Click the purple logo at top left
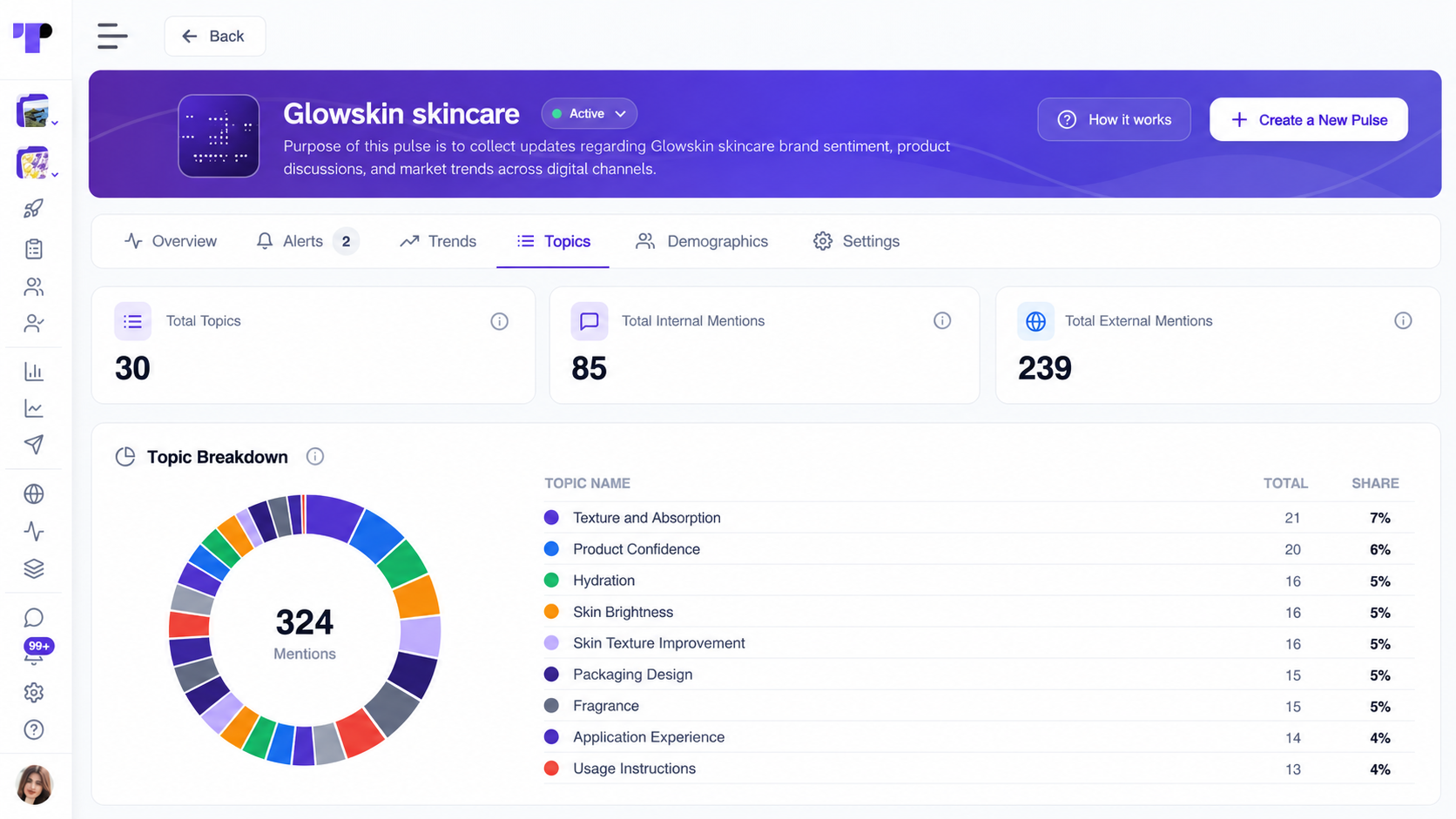1456x819 pixels. [x=33, y=37]
